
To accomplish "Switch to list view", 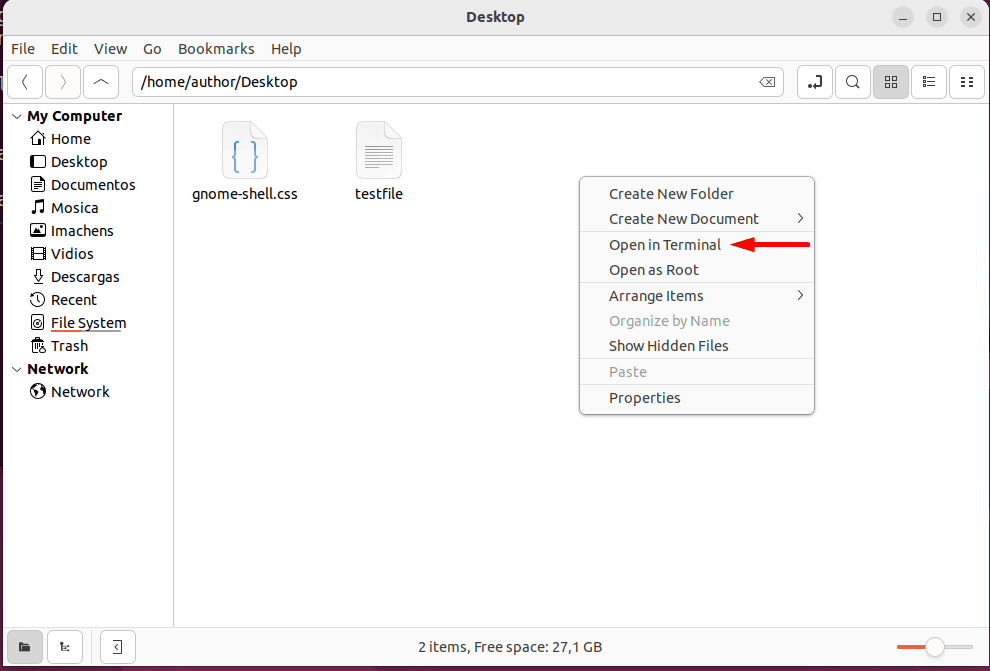I will pos(929,82).
